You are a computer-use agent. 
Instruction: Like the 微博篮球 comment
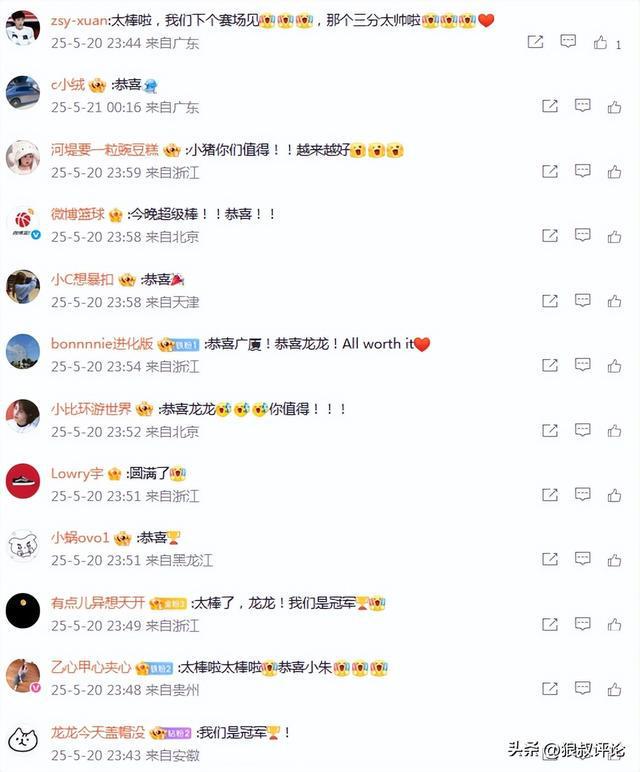coord(614,236)
